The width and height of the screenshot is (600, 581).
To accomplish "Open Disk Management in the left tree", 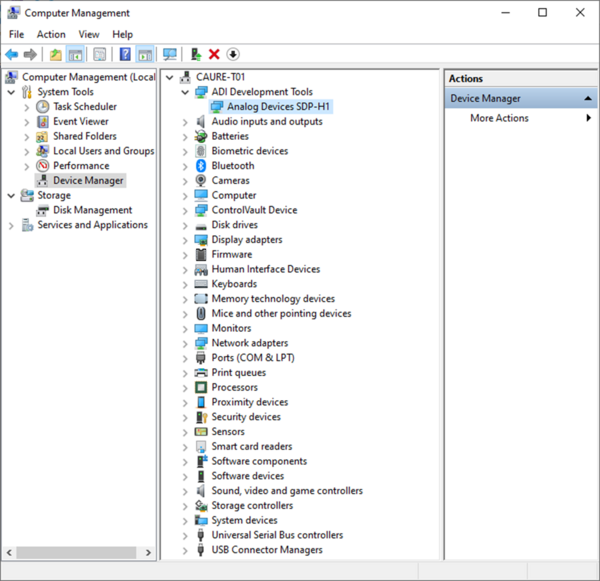I will coord(92,210).
